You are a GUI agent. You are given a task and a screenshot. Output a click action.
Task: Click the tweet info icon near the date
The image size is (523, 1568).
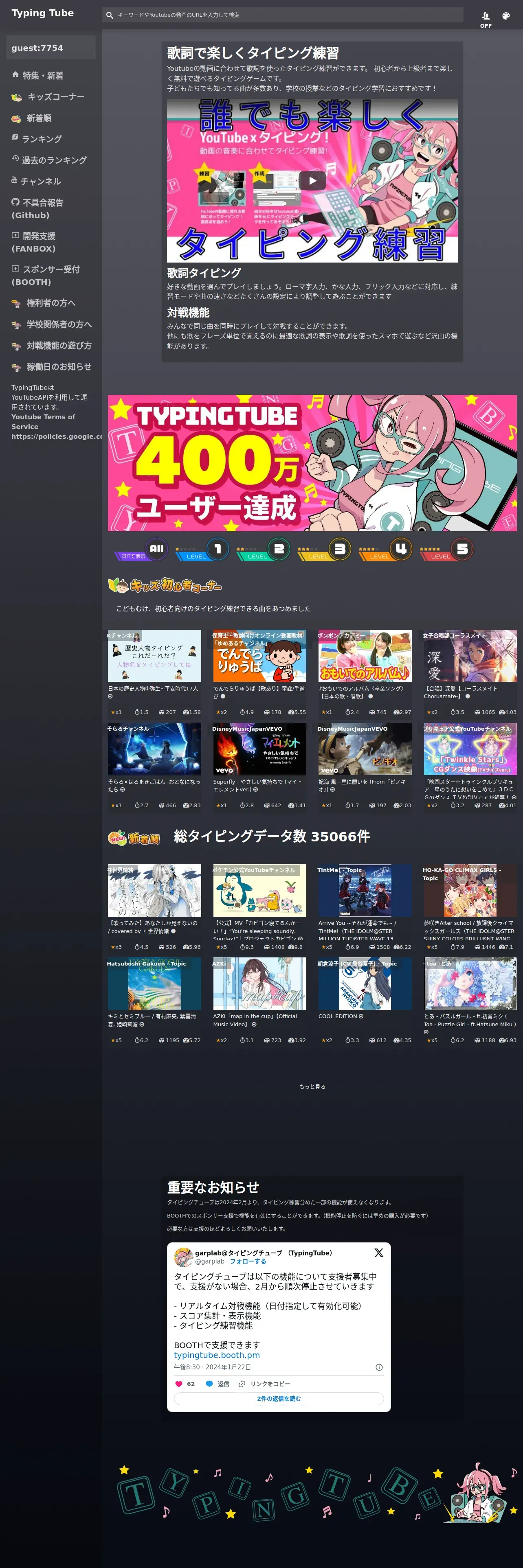click(x=379, y=1367)
